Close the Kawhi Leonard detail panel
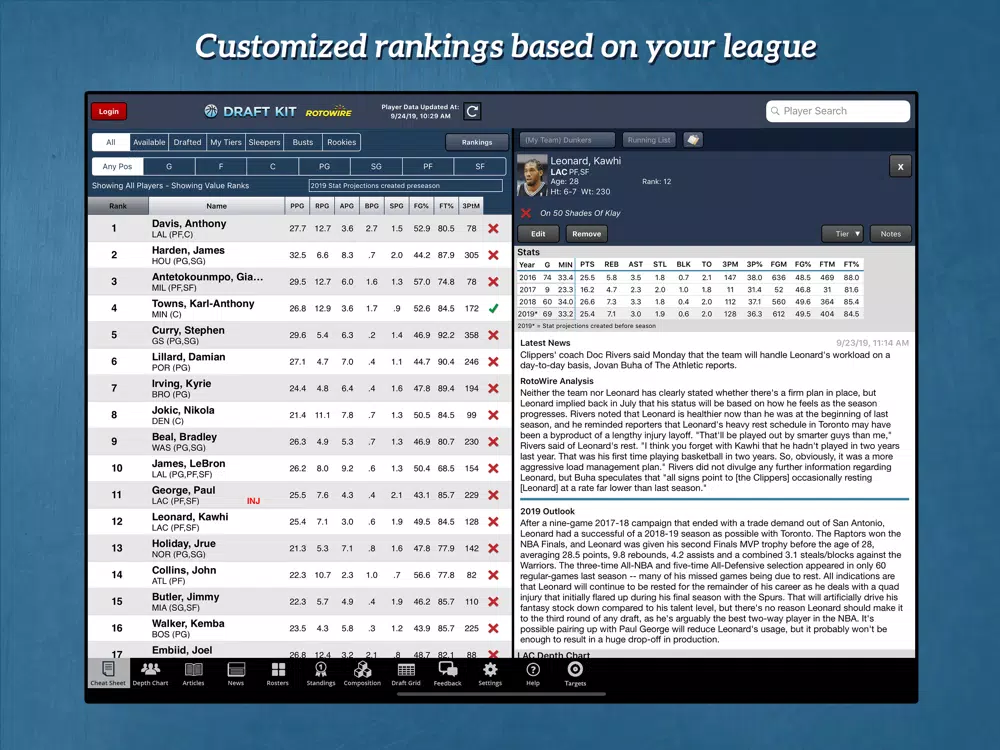 901,166
